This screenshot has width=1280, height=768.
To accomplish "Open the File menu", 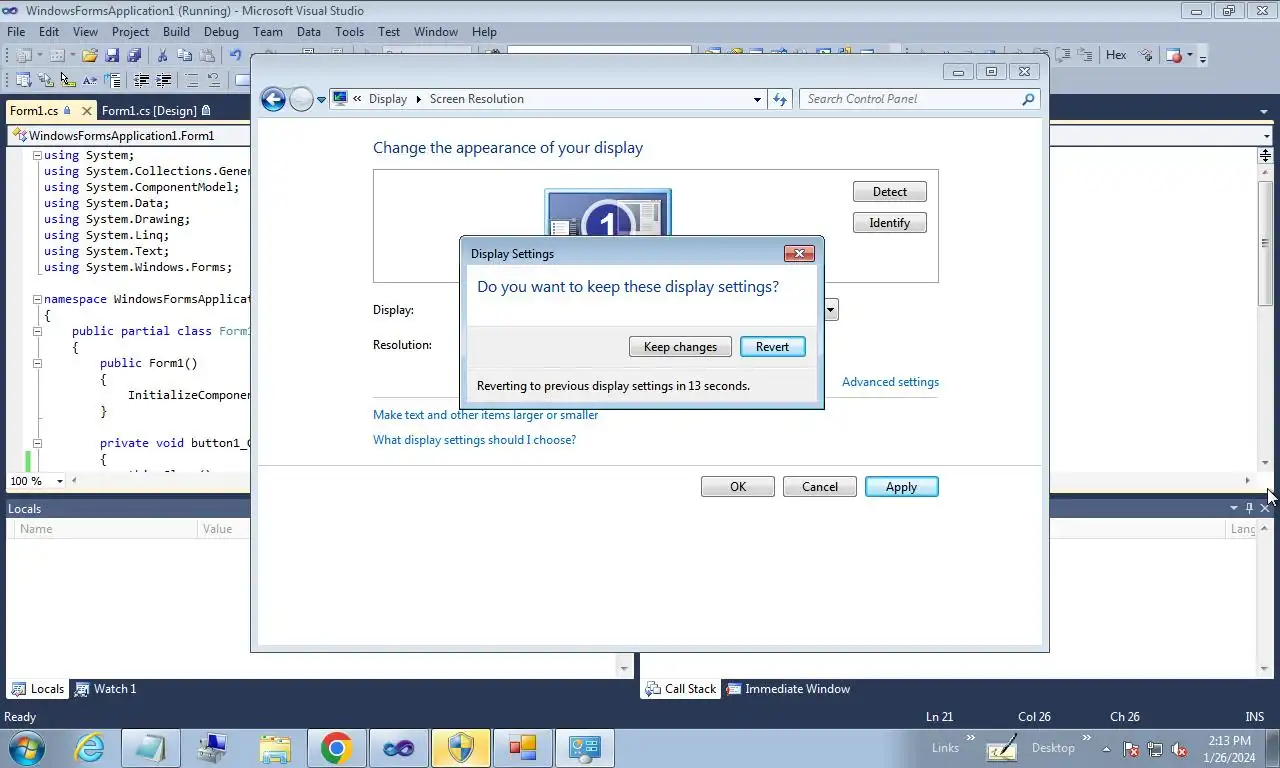I will click(16, 31).
